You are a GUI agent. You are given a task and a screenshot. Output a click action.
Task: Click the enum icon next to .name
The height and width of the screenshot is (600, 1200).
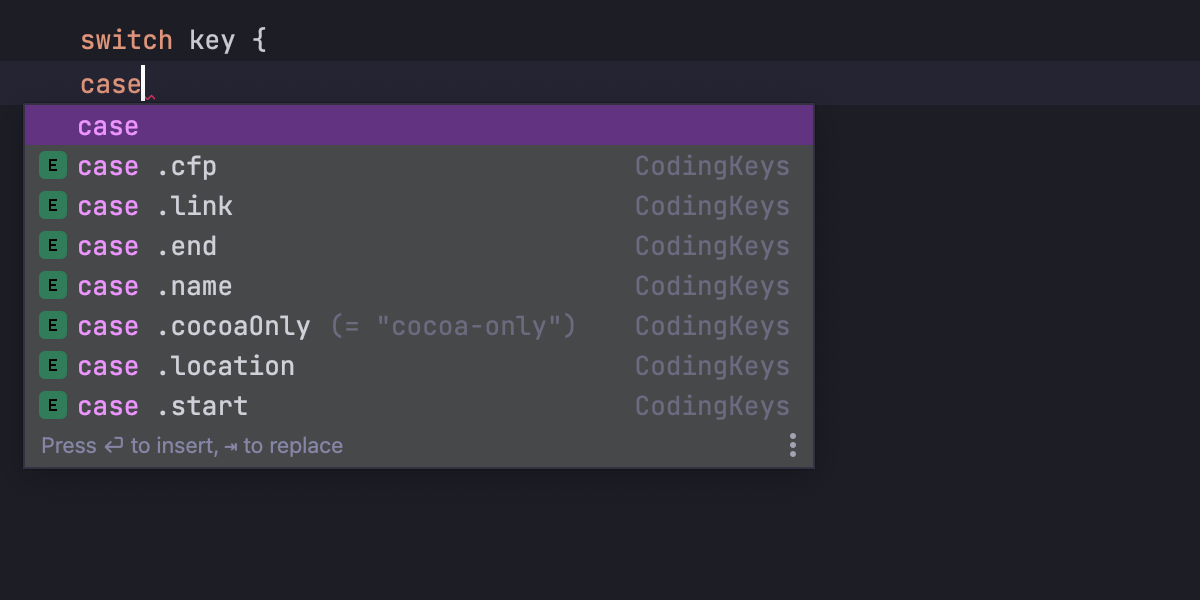pos(53,286)
